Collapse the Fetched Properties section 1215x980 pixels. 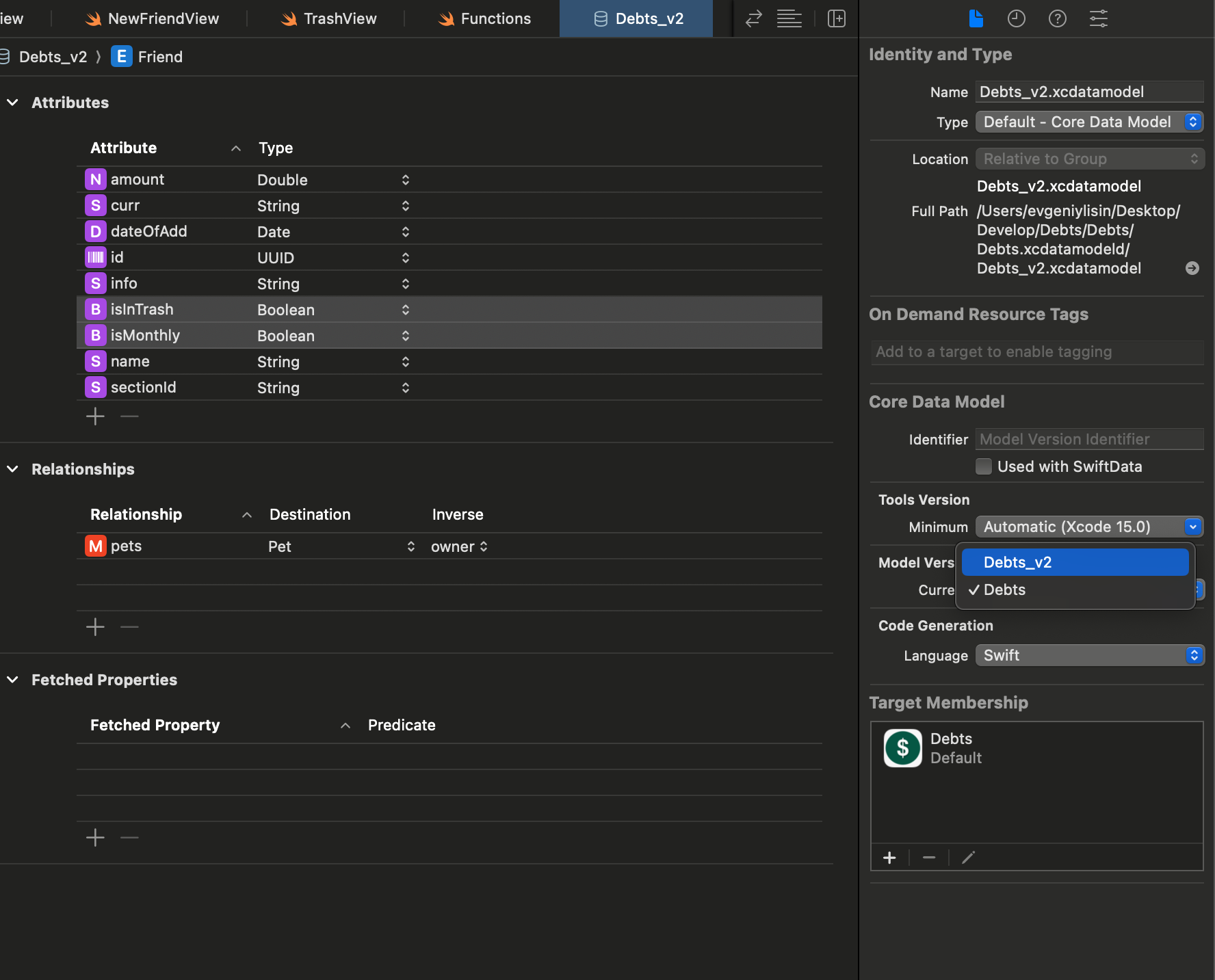pos(12,680)
